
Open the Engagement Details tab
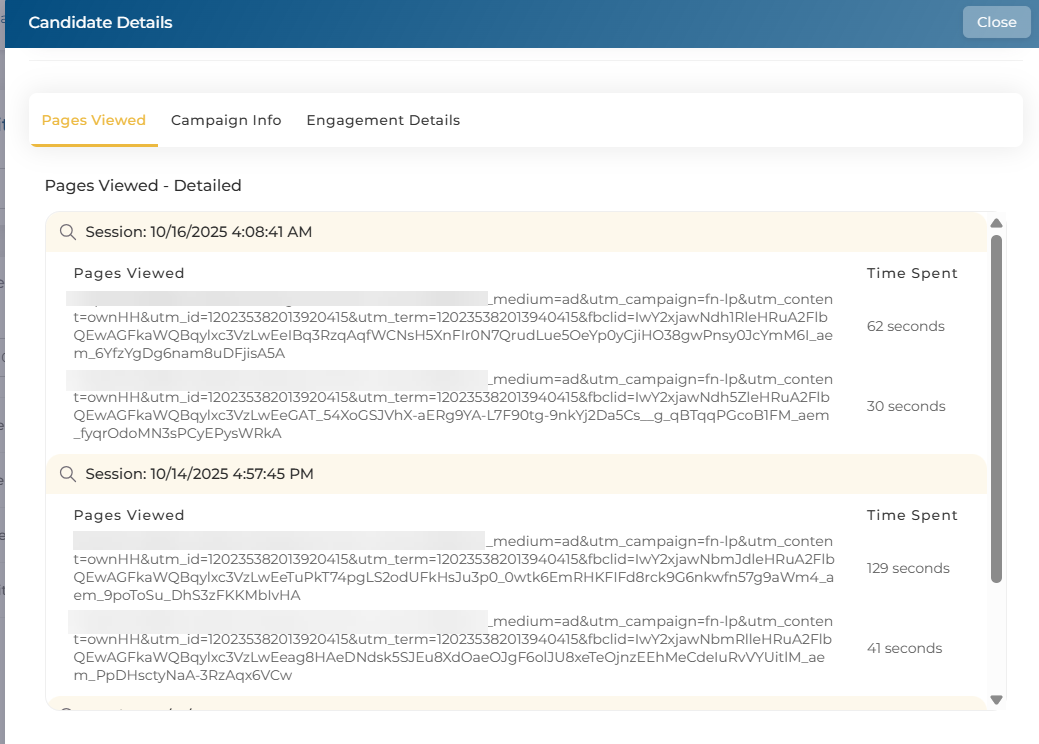click(383, 120)
